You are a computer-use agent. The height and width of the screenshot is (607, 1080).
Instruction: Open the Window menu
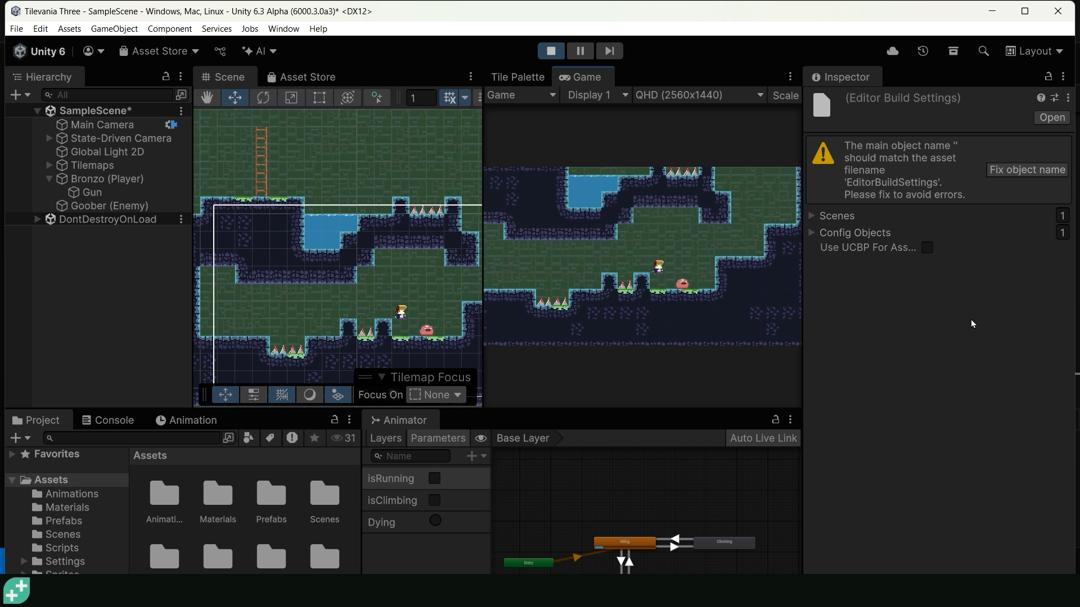pos(283,29)
